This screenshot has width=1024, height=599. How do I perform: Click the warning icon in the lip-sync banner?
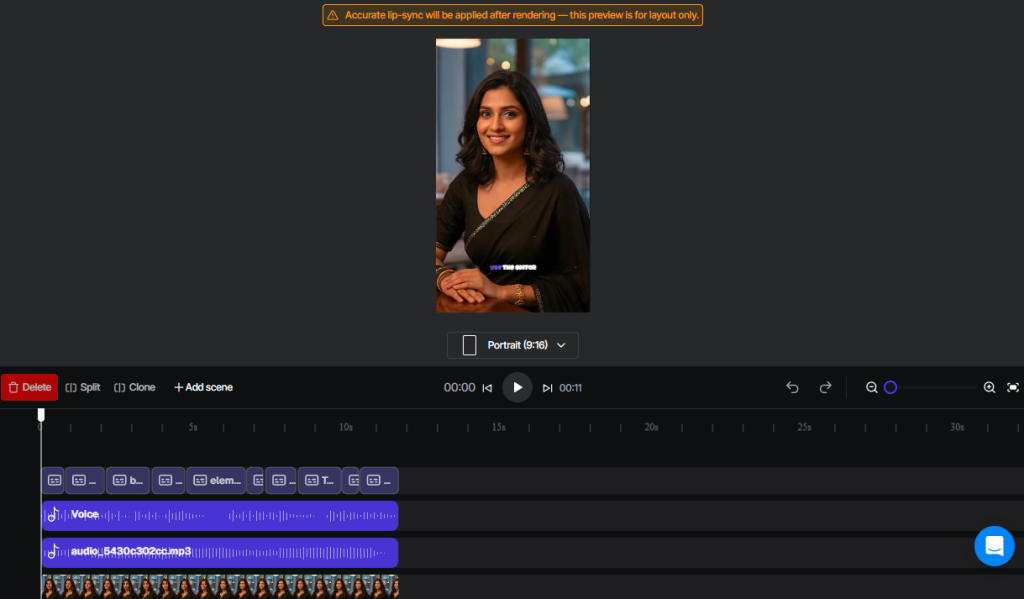[331, 15]
